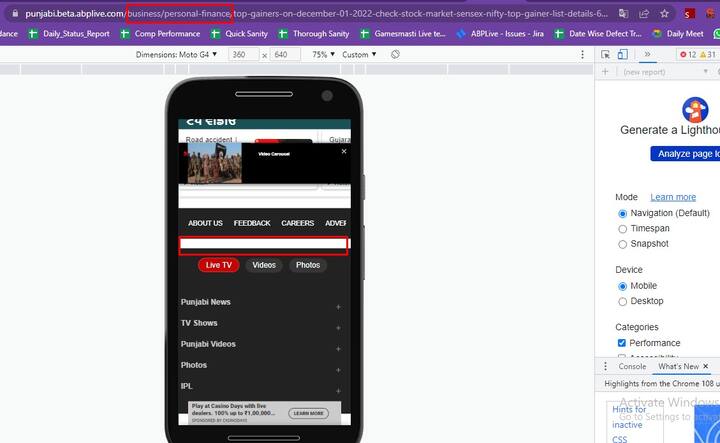The image size is (720, 443).
Task: Switch to the Console drawer tab
Action: 632,367
